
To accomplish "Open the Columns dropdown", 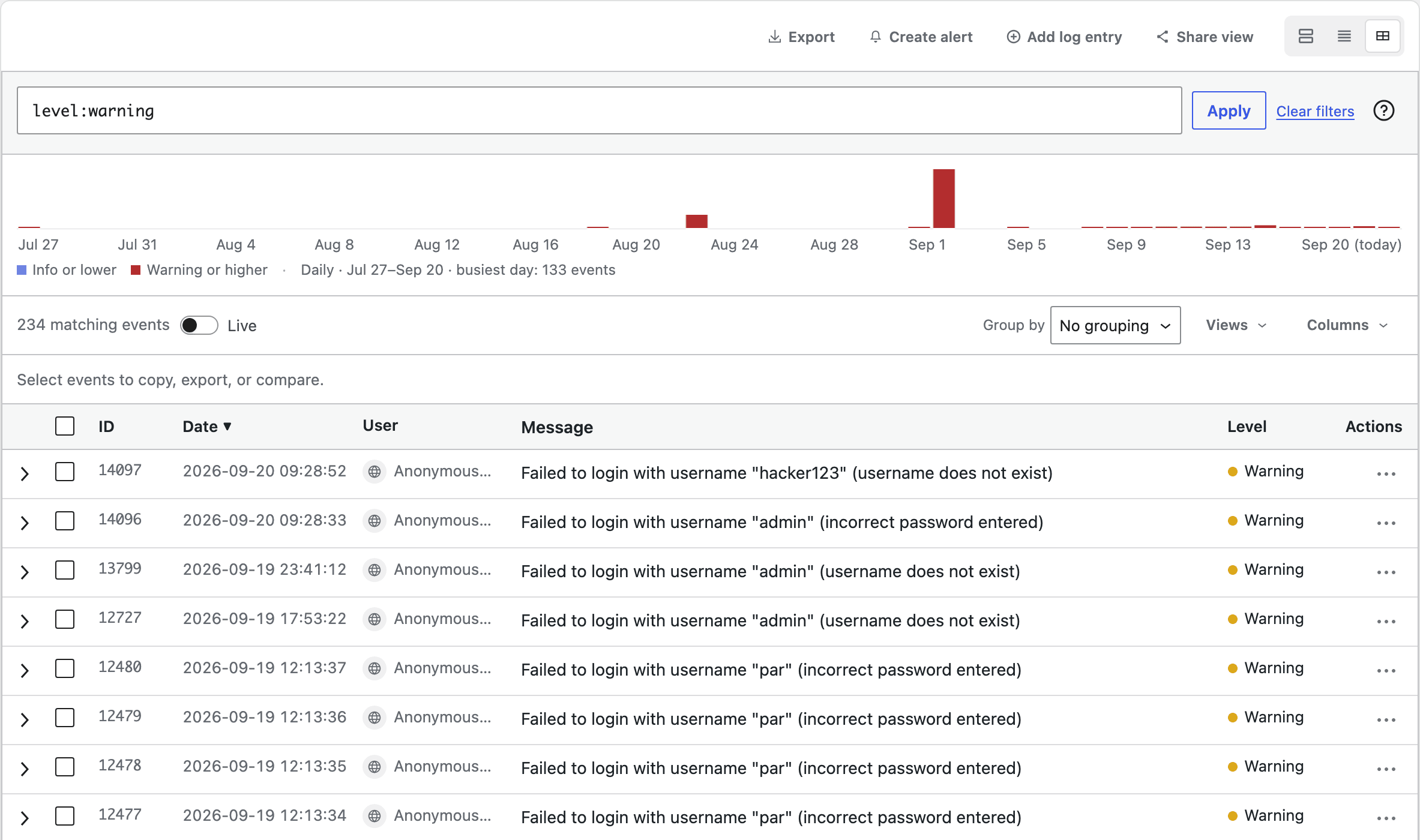I will coord(1347,325).
